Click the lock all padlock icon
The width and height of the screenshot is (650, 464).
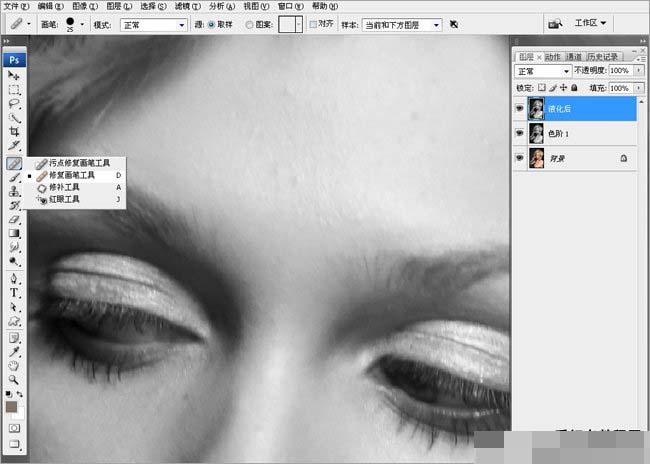[x=574, y=88]
